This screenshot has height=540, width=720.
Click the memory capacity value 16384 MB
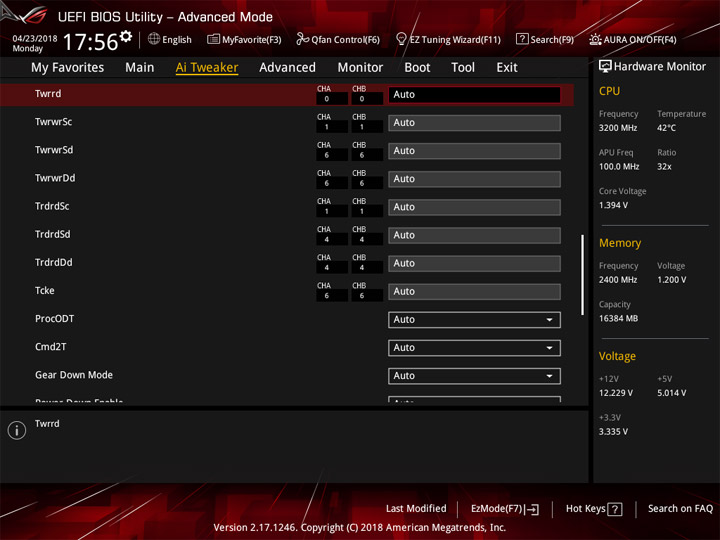(x=618, y=318)
